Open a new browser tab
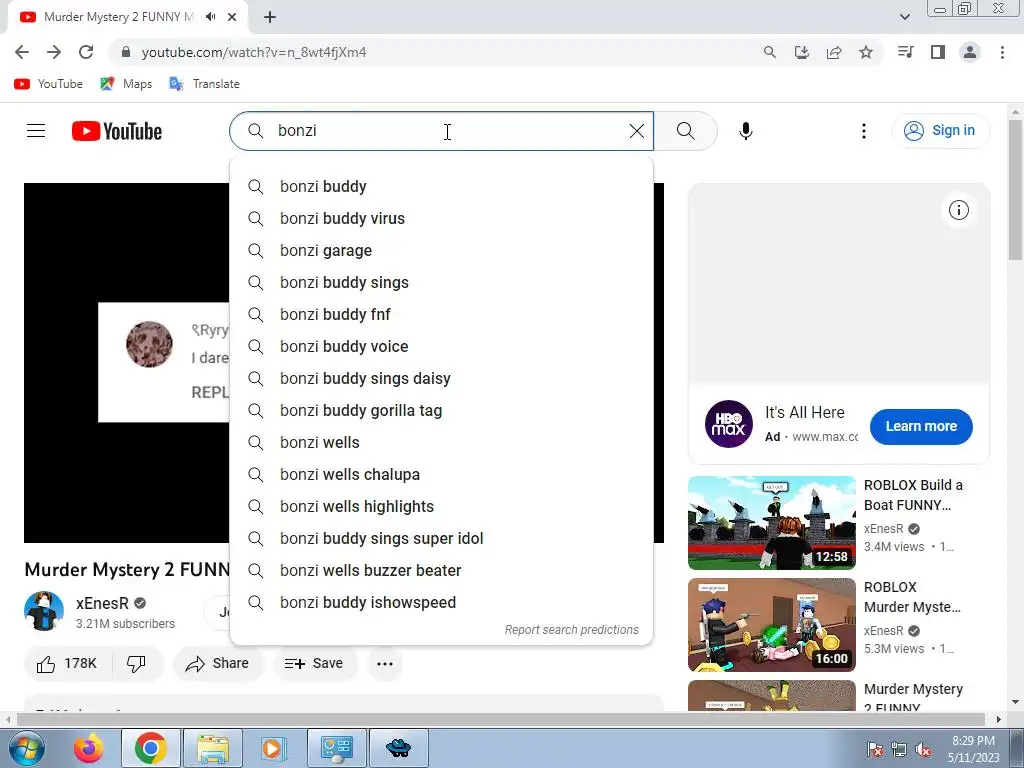Viewport: 1024px width, 768px height. 270,17
